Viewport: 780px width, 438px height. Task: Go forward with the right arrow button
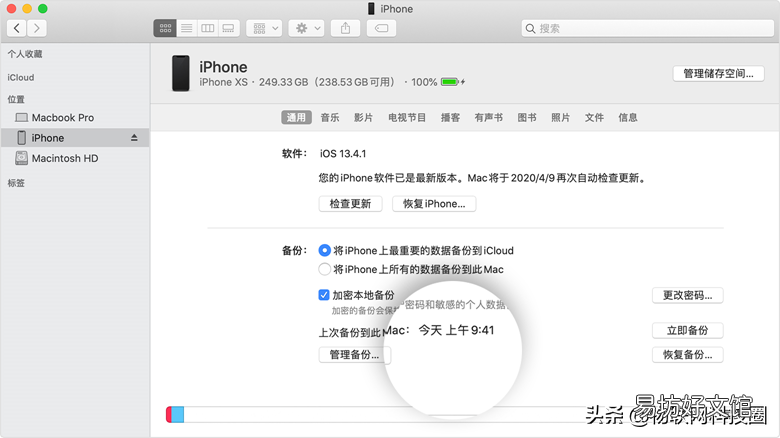coord(37,28)
